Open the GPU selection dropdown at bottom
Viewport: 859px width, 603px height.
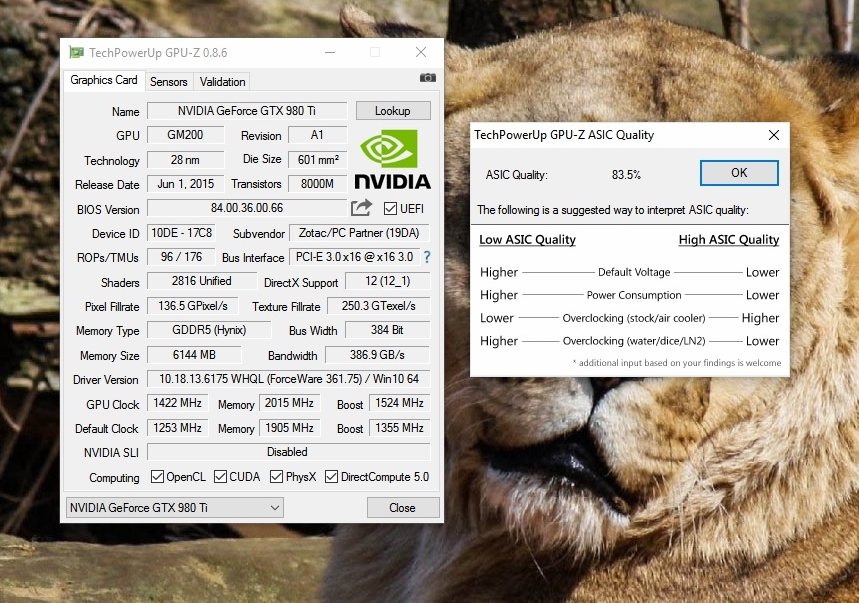[x=175, y=508]
